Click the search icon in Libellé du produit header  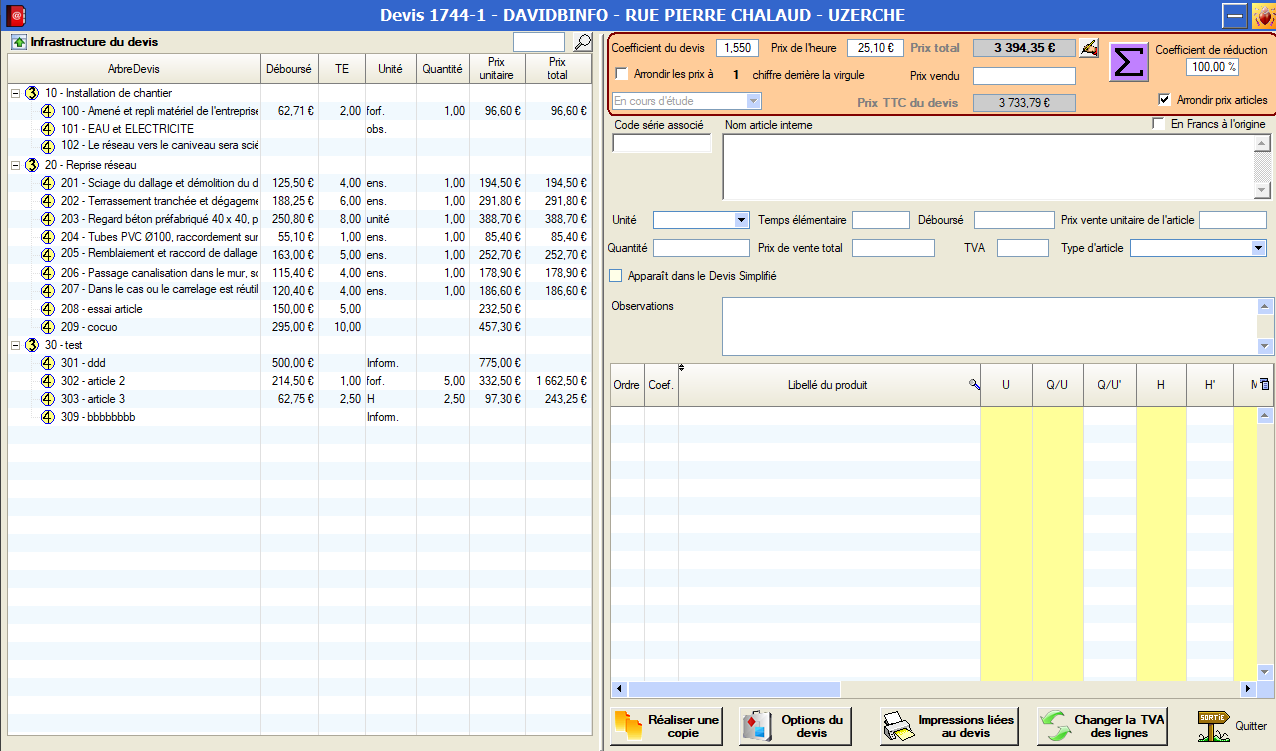974,385
